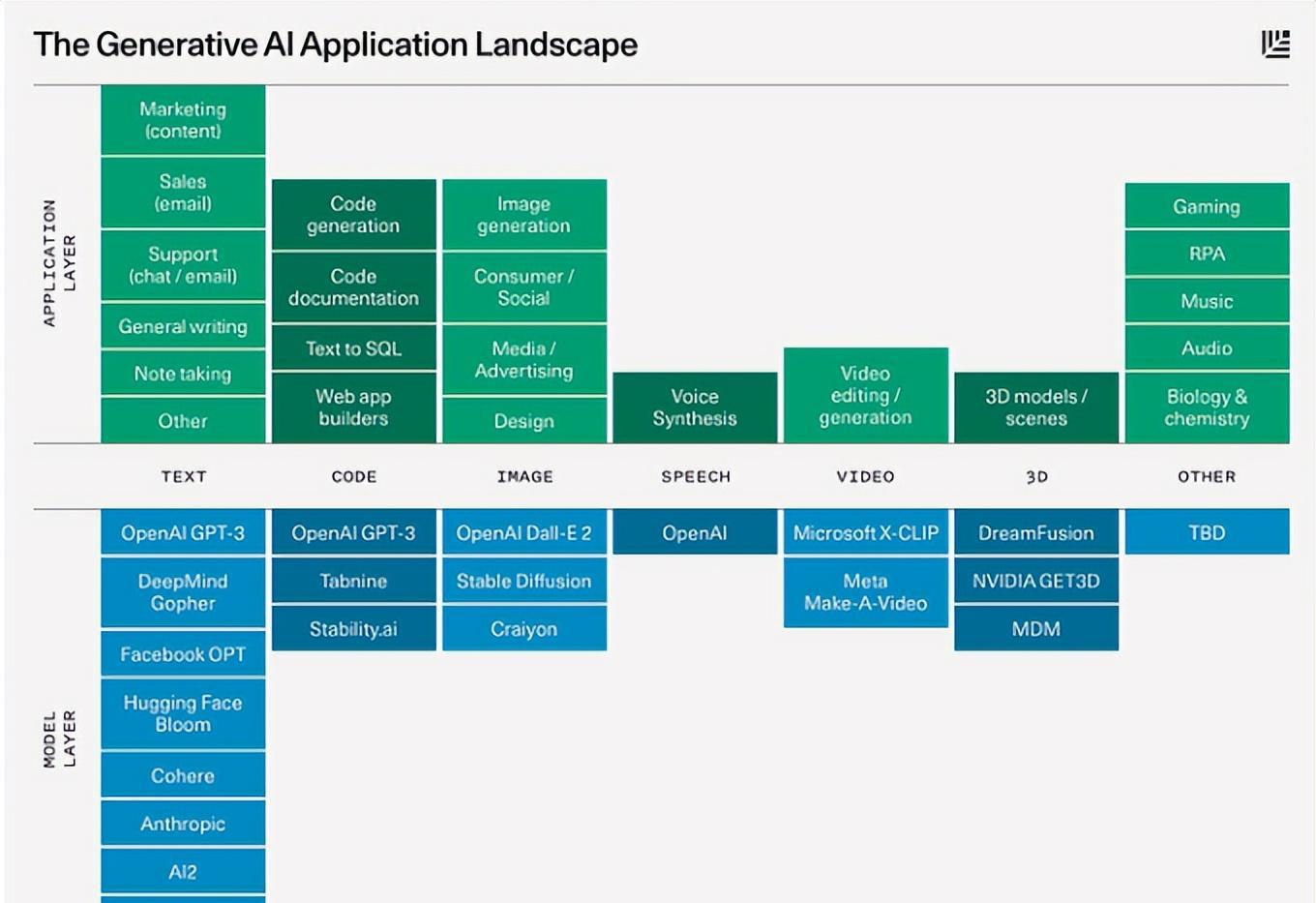Select the 'DreamFusion' box

tap(1036, 532)
